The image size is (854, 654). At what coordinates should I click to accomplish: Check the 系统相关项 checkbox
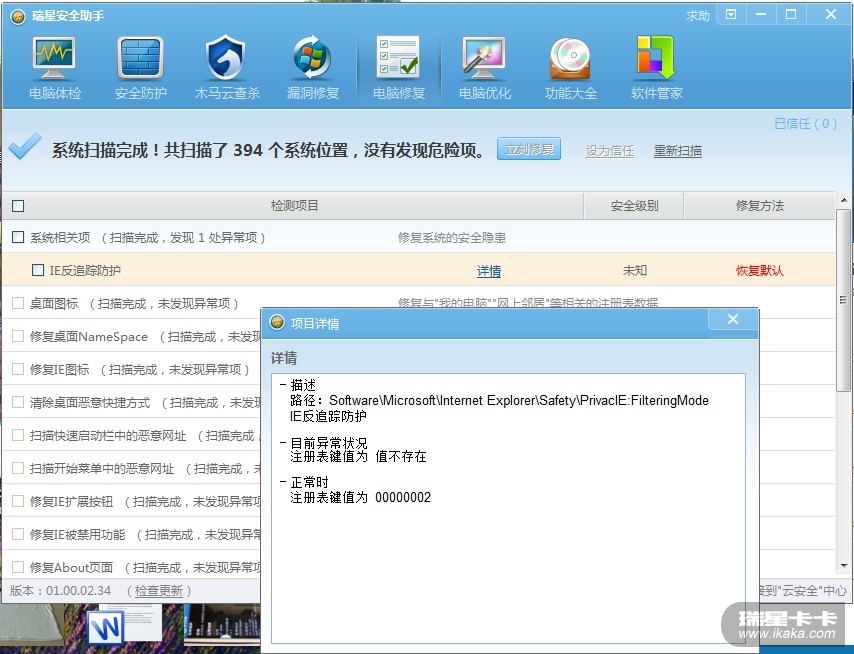(18, 237)
